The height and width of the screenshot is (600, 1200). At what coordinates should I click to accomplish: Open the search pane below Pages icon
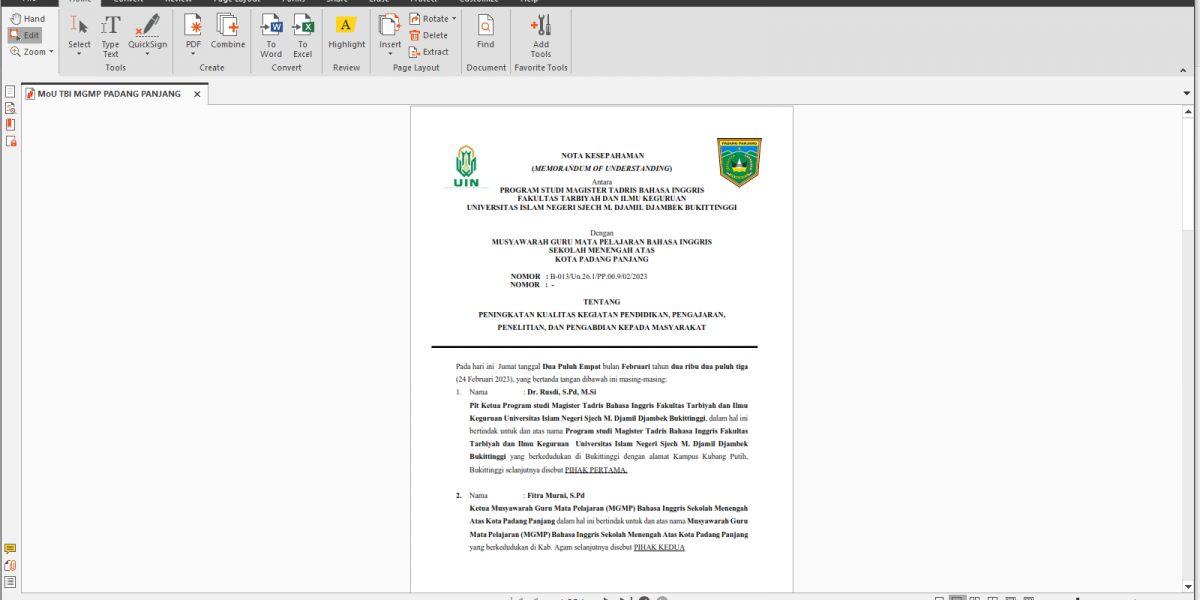(10, 108)
